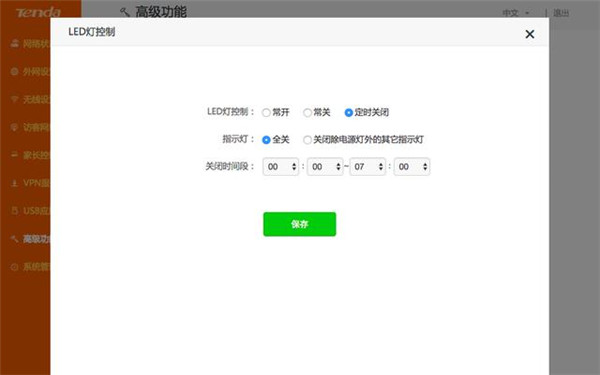Click the LED灯控制 dialog title text
Image resolution: width=600 pixels, height=375 pixels.
91,32
